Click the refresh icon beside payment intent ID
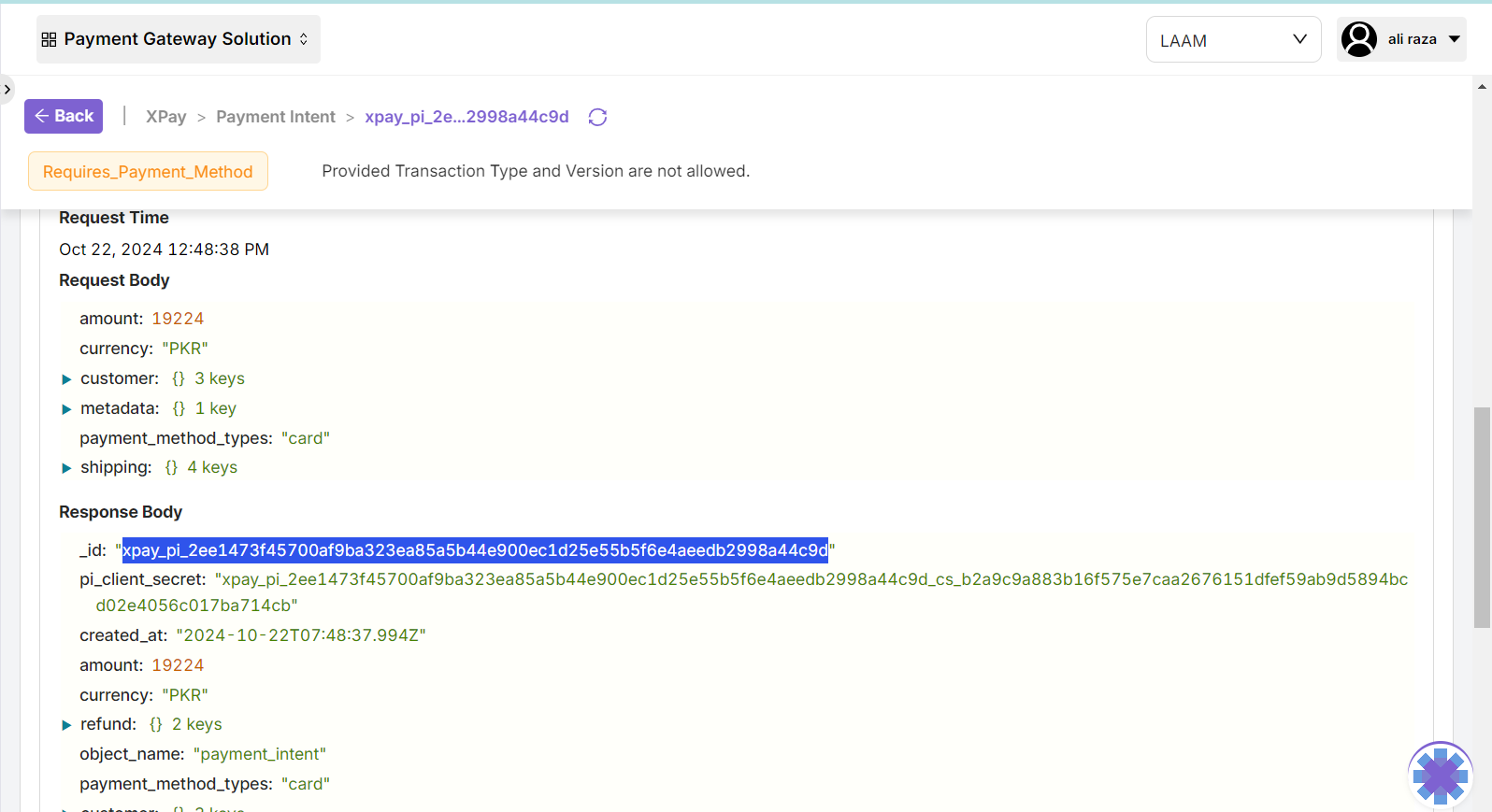Viewport: 1492px width, 812px height. (597, 117)
